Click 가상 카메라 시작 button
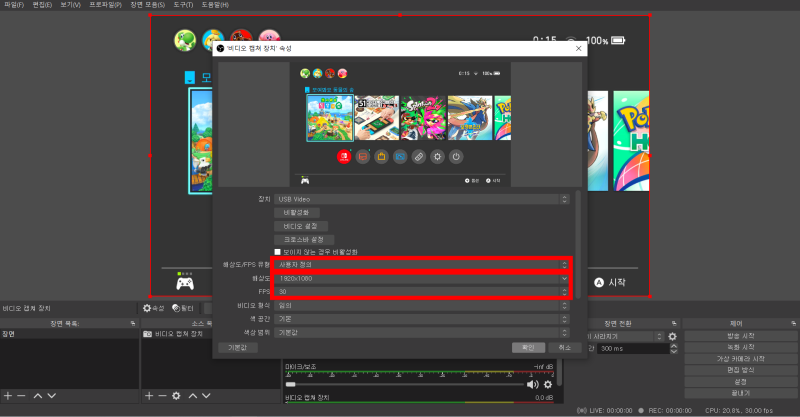Viewport: 800px width, 417px height. 741,359
